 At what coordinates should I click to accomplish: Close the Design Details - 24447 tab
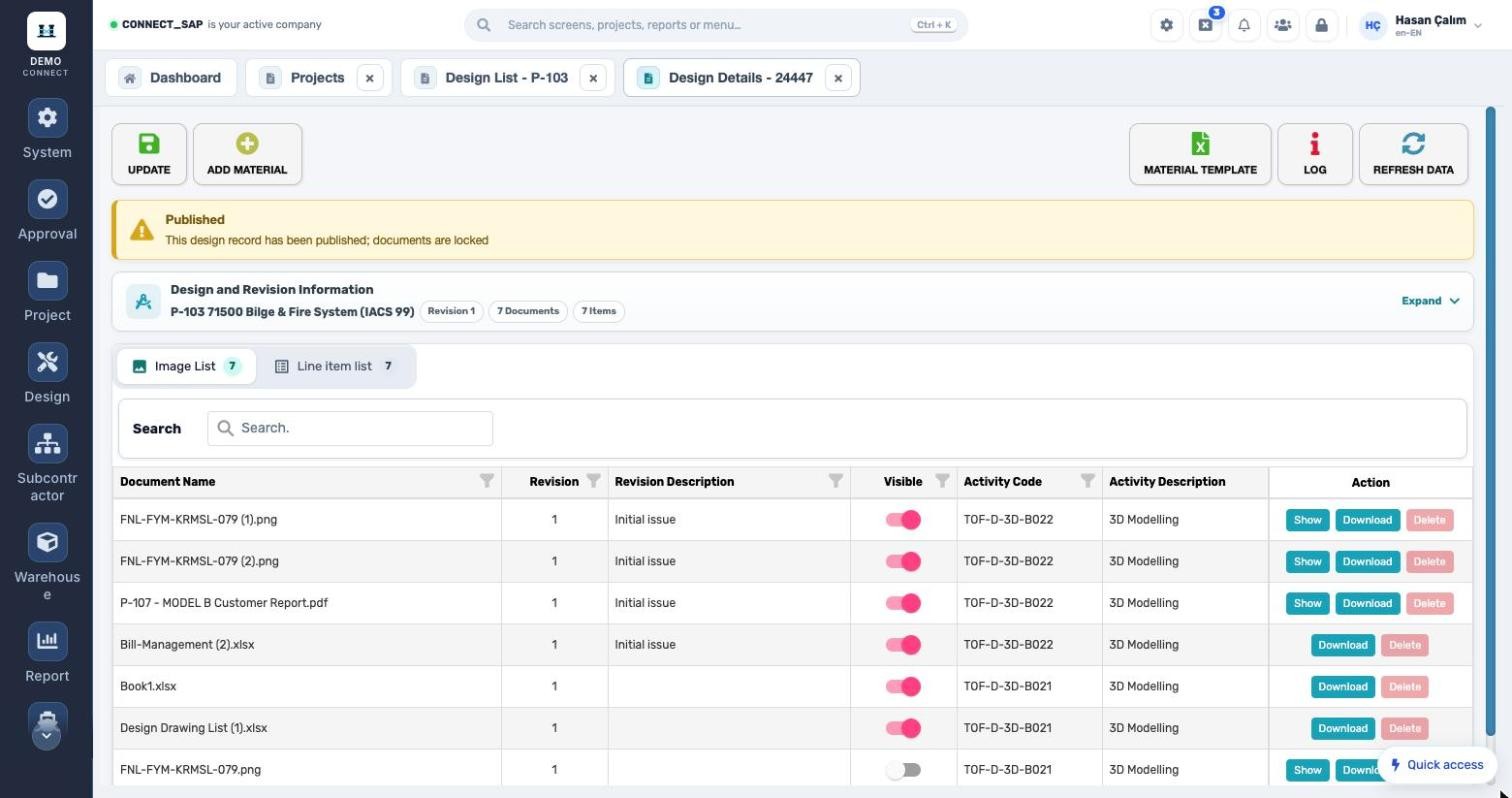(x=838, y=78)
